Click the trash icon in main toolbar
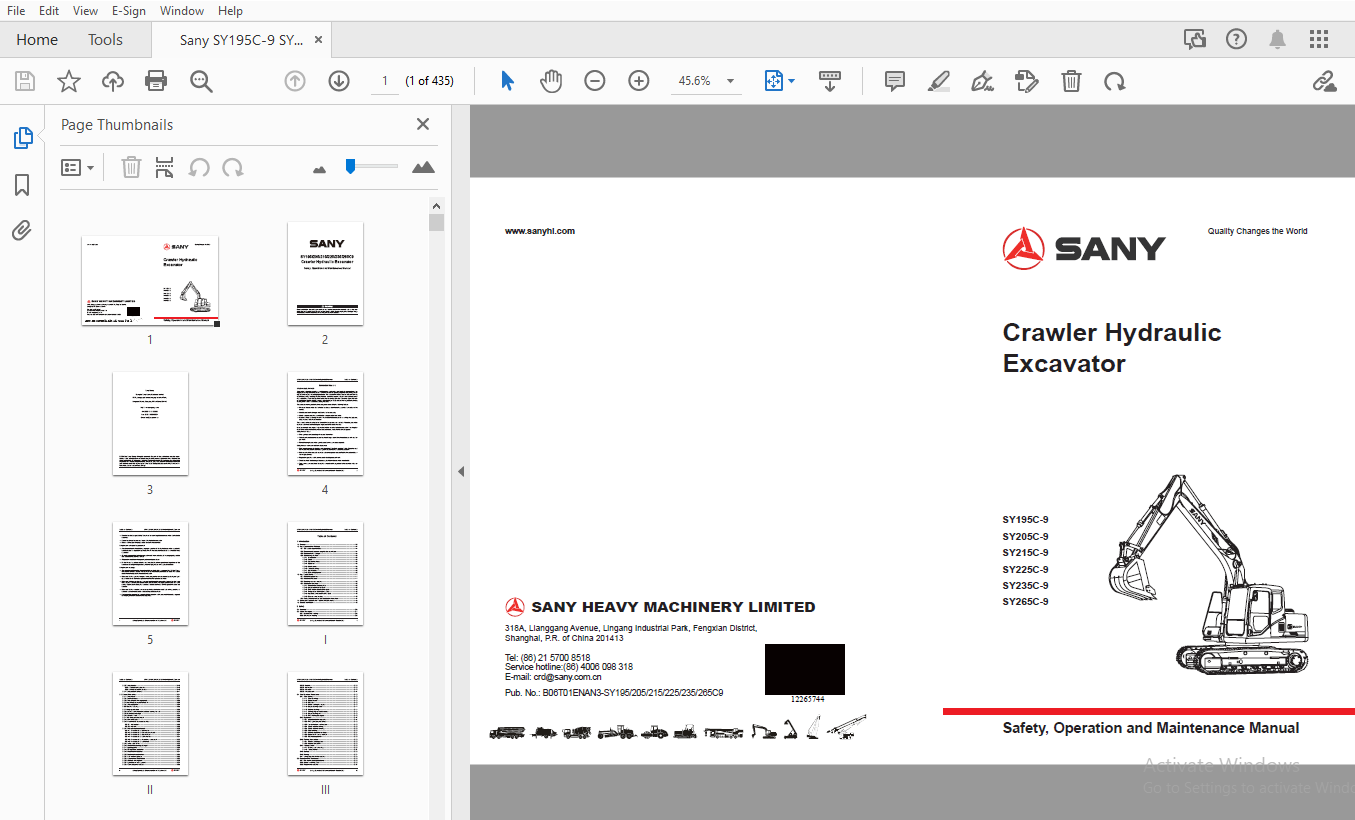This screenshot has height=820, width=1355. [1071, 81]
